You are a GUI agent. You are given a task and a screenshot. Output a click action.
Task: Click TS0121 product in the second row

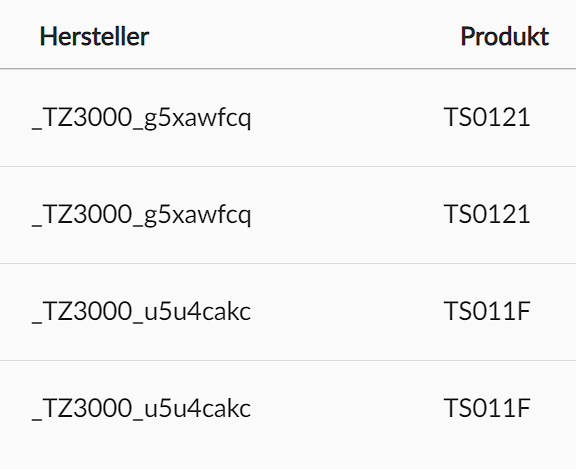tap(487, 214)
